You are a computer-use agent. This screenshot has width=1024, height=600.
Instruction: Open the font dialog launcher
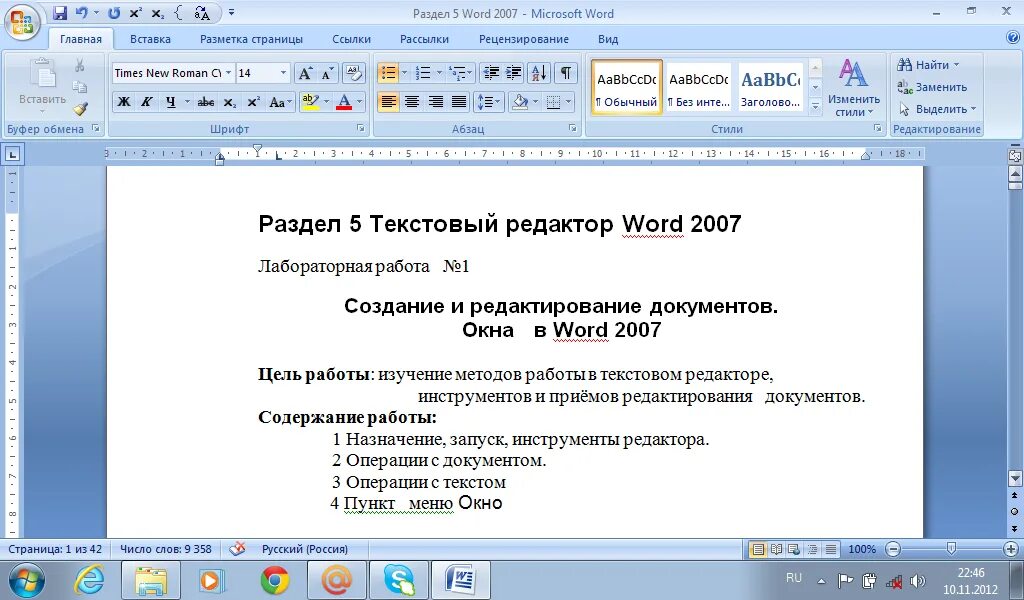[360, 129]
